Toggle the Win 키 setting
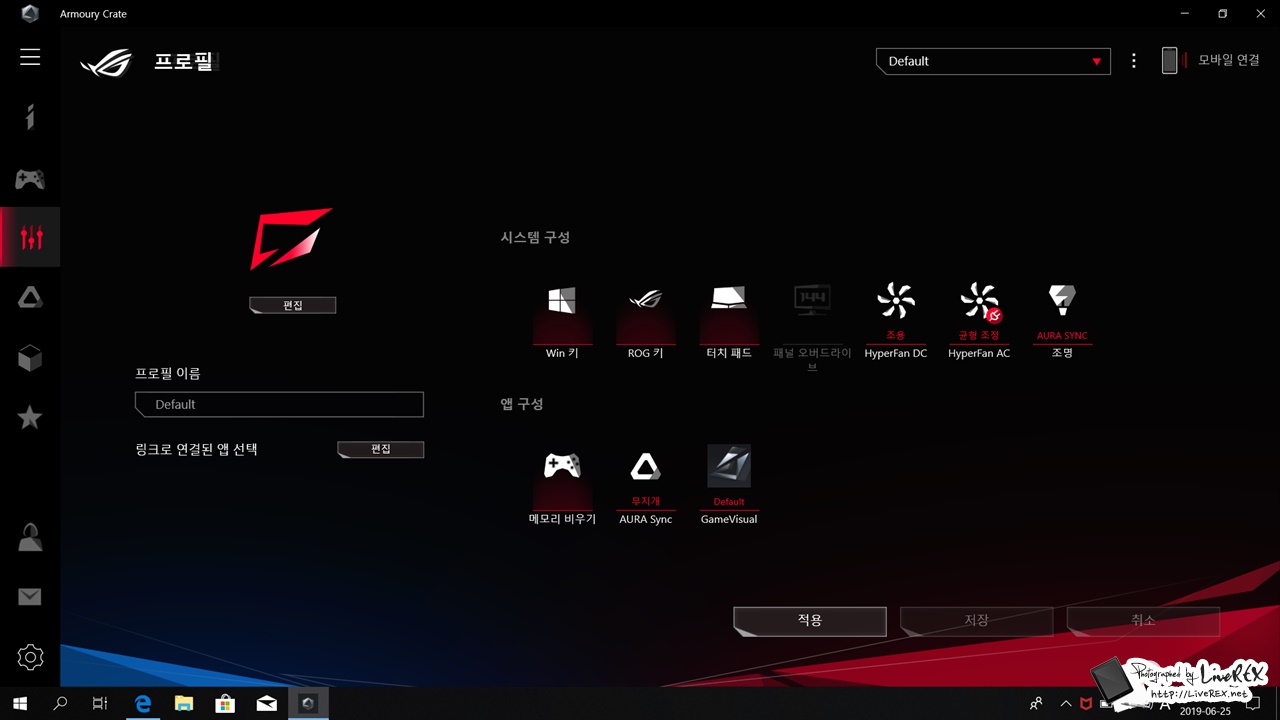This screenshot has width=1280, height=720. point(562,322)
